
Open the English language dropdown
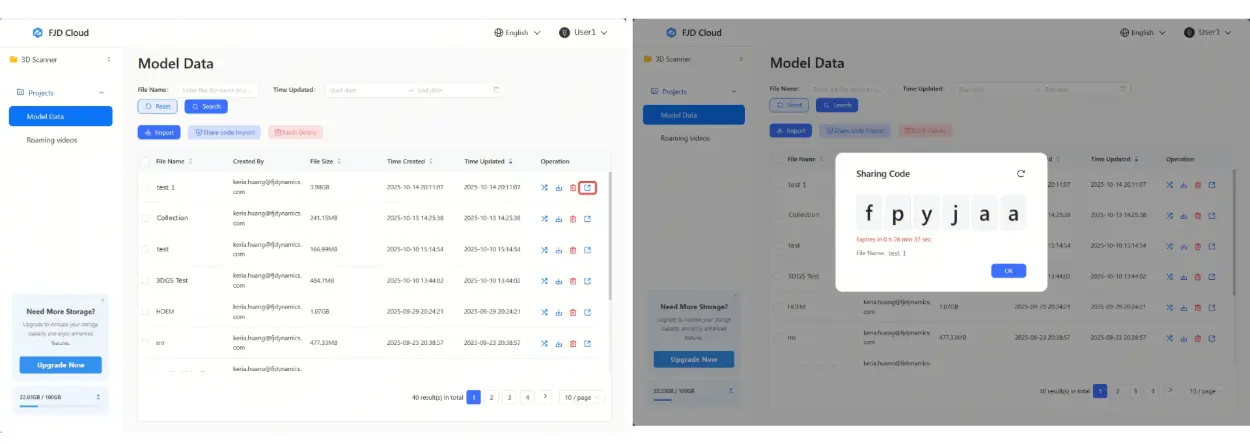click(517, 33)
